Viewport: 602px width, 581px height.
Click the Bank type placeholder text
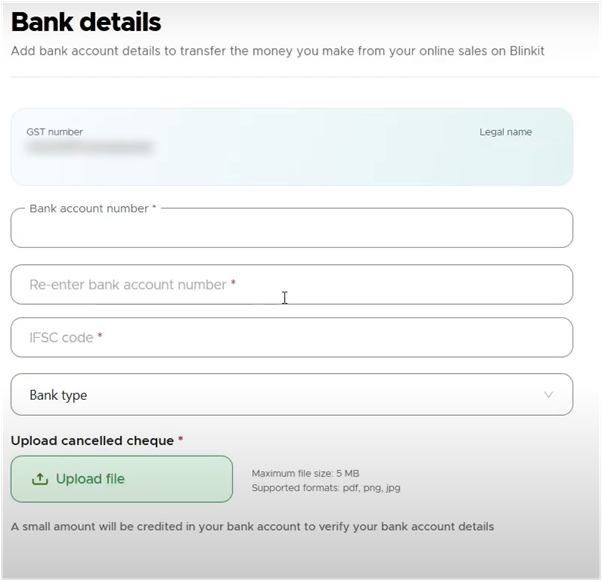58,395
